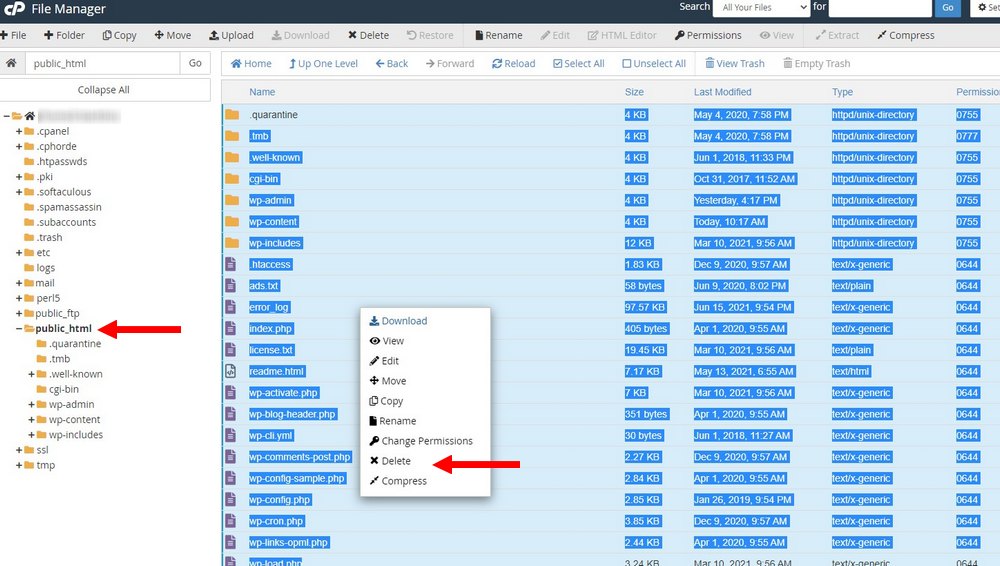Expand the wp-admin folder in tree
The width and height of the screenshot is (1000, 566).
click(32, 405)
